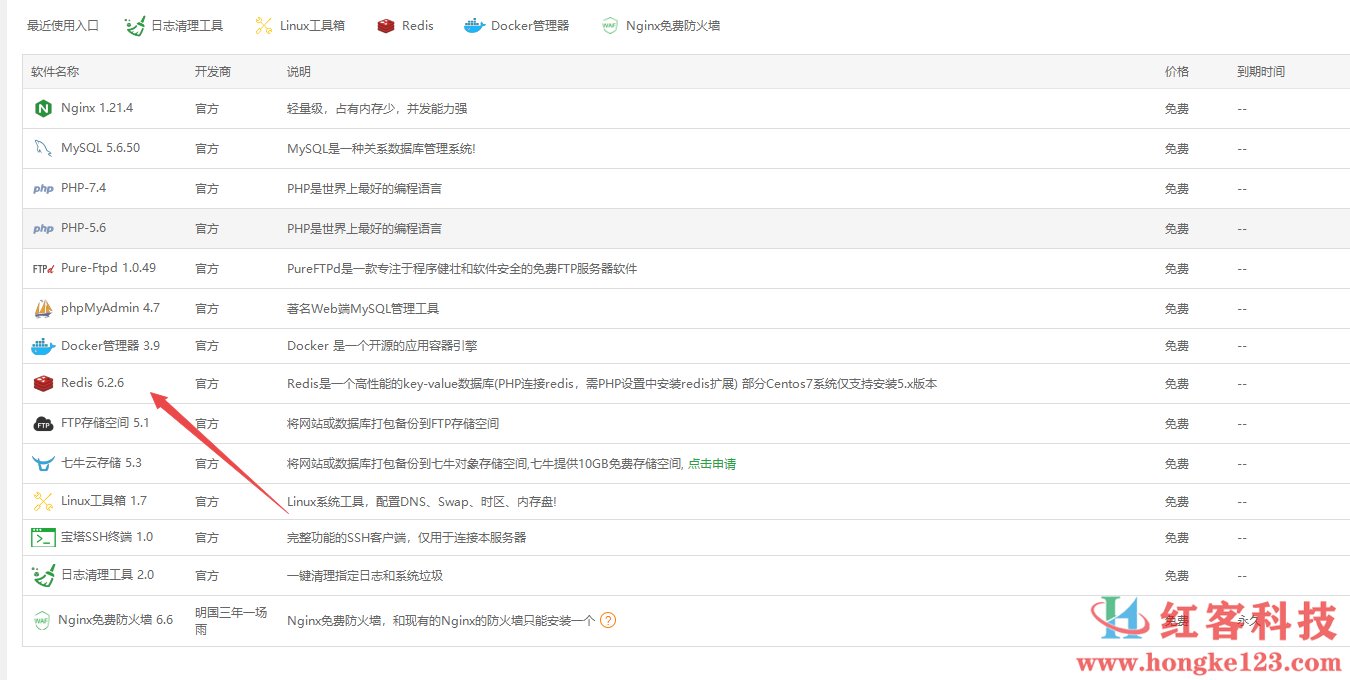1350x680 pixels.
Task: Open 七牛云存储 5.3 name link
Action: click(x=101, y=463)
